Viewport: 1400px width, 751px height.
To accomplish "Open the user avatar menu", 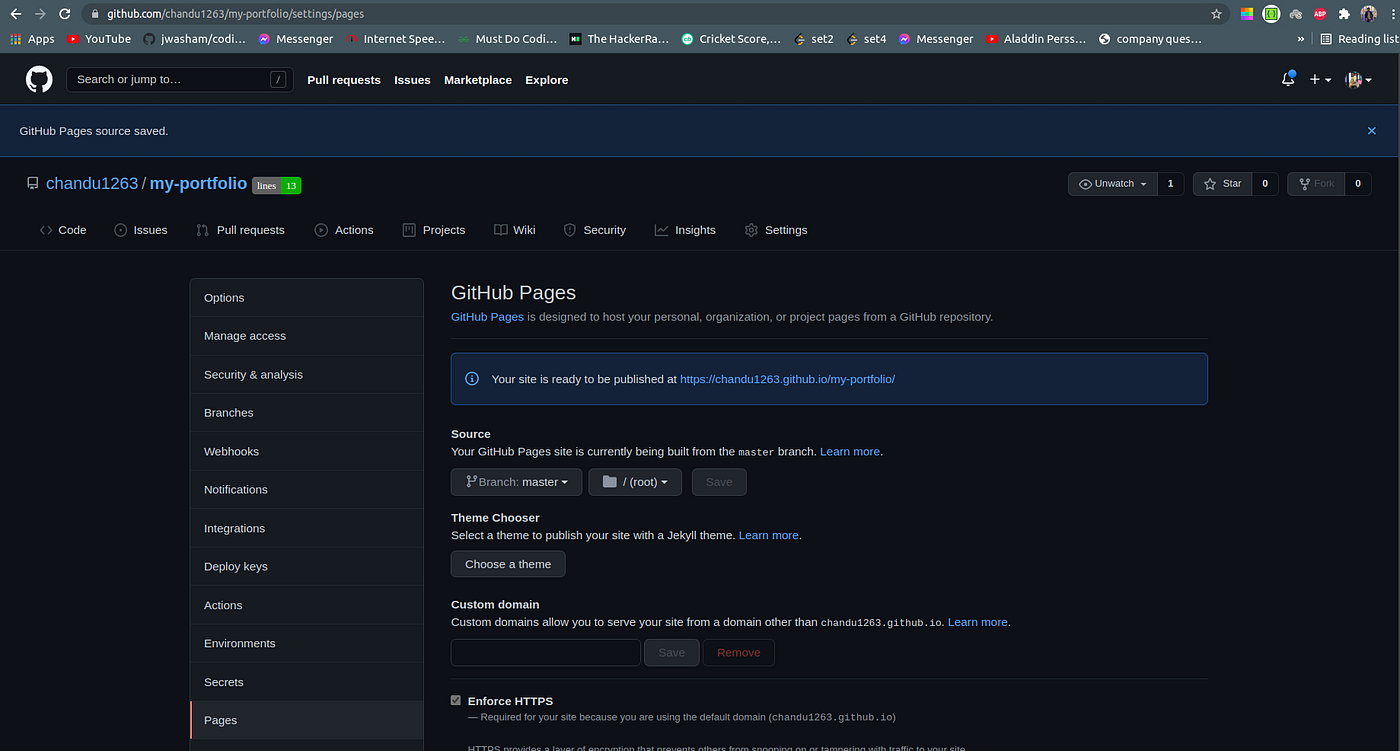I will click(1357, 79).
